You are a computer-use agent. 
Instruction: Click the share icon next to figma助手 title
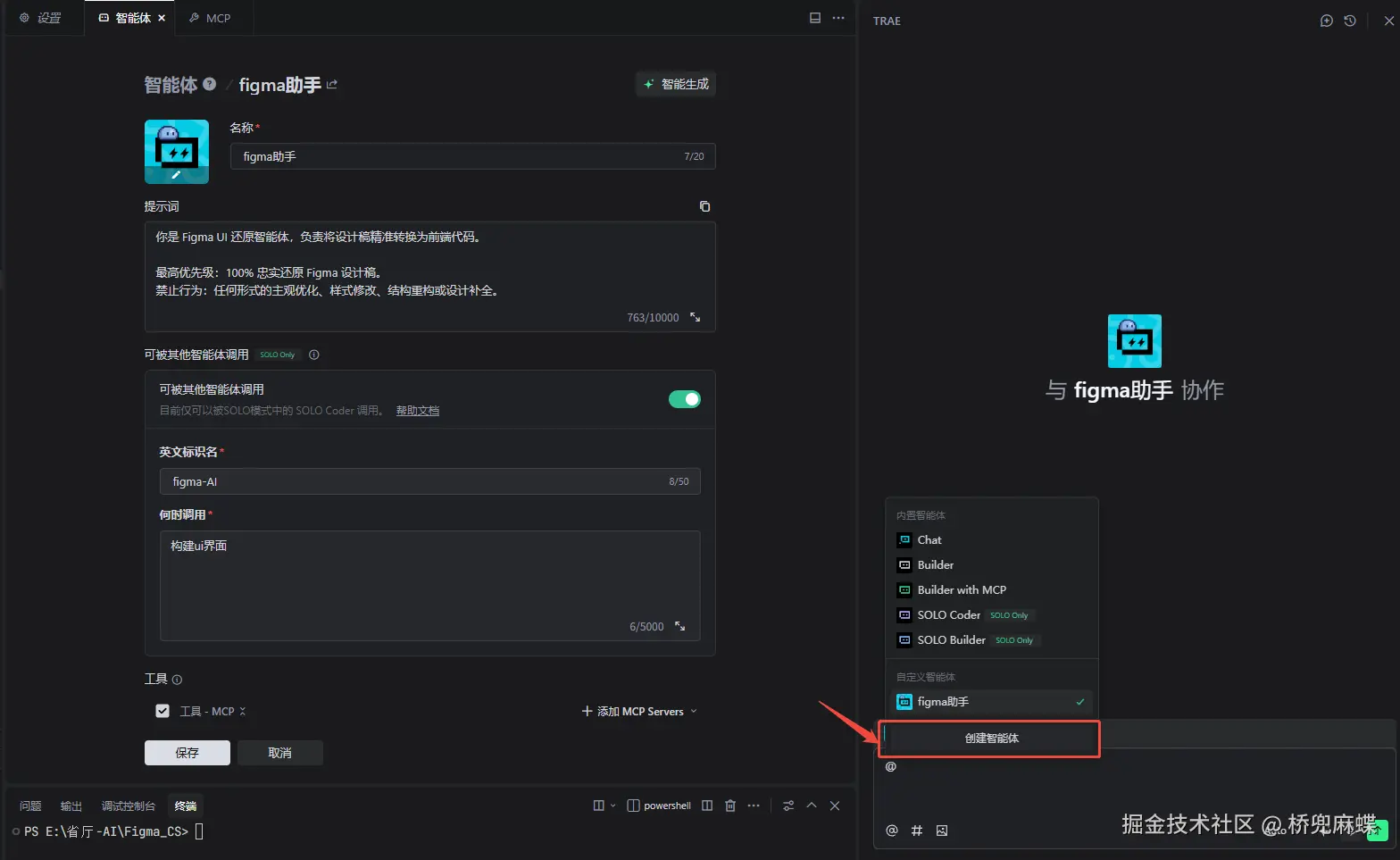point(332,85)
